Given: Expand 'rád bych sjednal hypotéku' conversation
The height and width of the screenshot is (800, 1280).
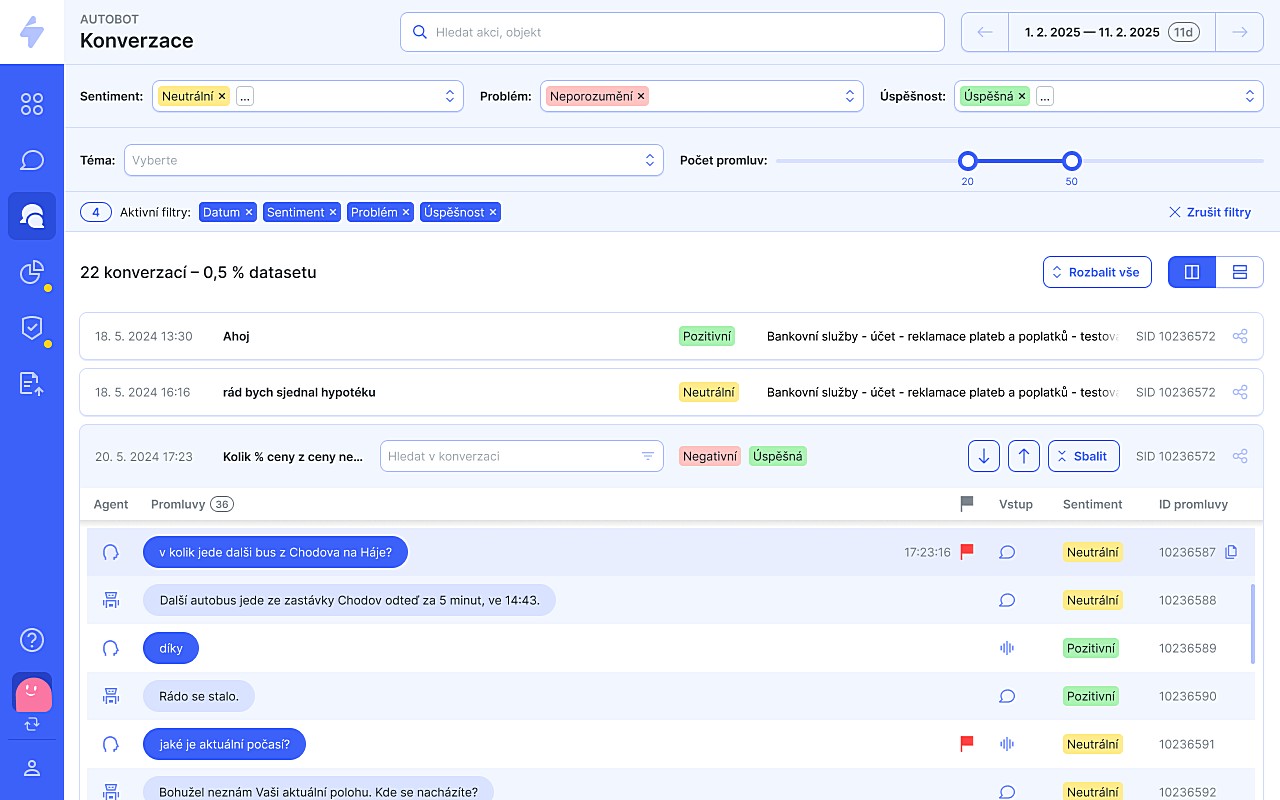Looking at the screenshot, I should [671, 392].
